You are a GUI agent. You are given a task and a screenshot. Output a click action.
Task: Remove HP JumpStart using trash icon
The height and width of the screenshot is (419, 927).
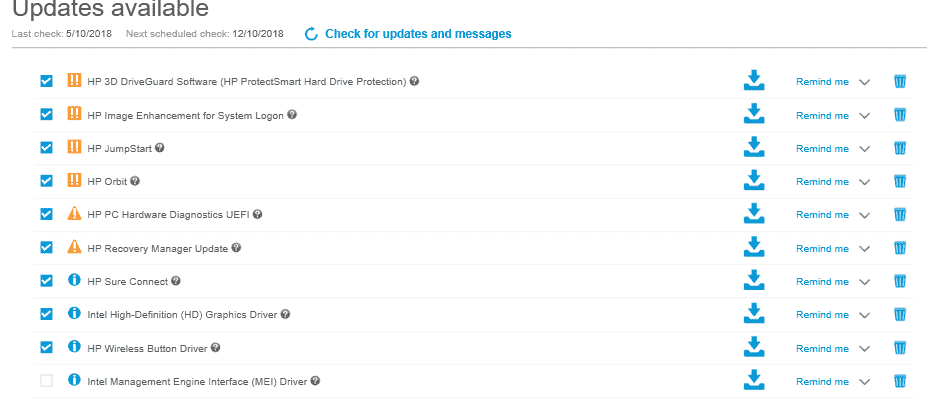click(900, 148)
